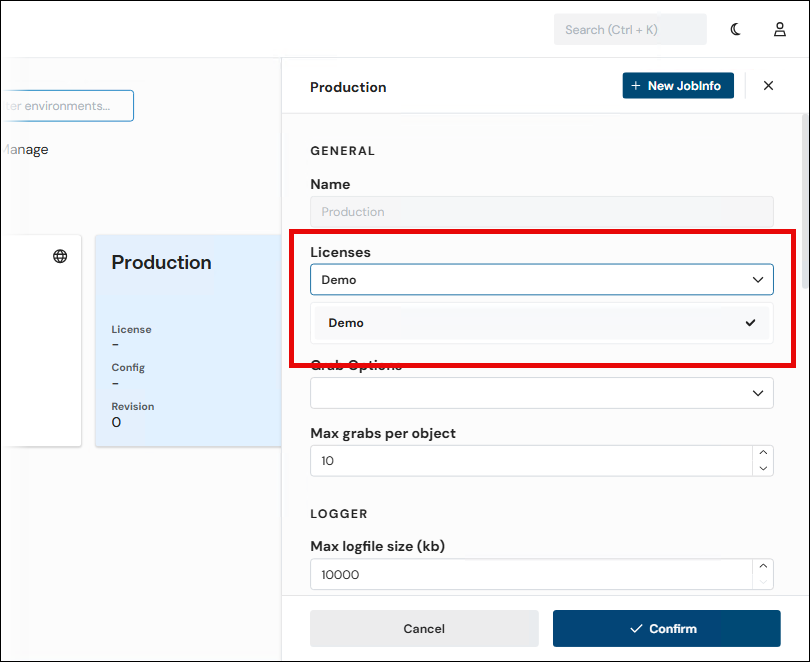The image size is (810, 662).
Task: Click the Manage label
Action: (x=24, y=150)
